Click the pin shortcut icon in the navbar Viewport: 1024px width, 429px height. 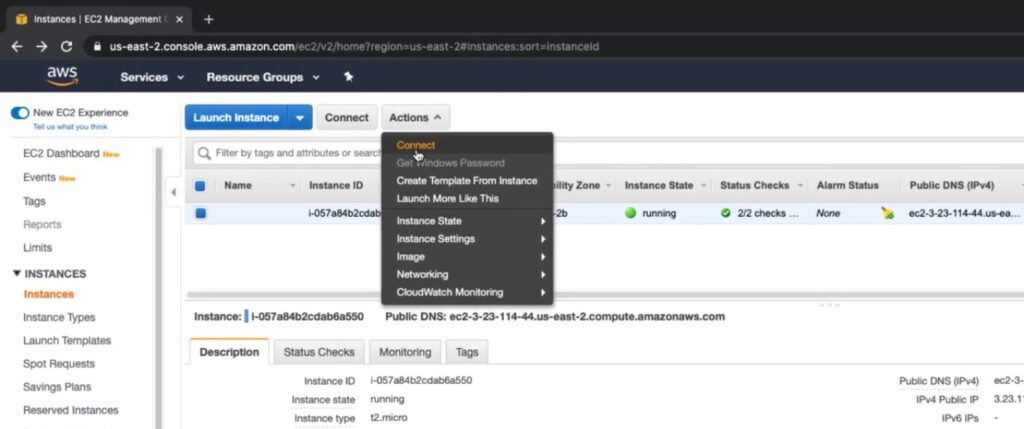(349, 76)
